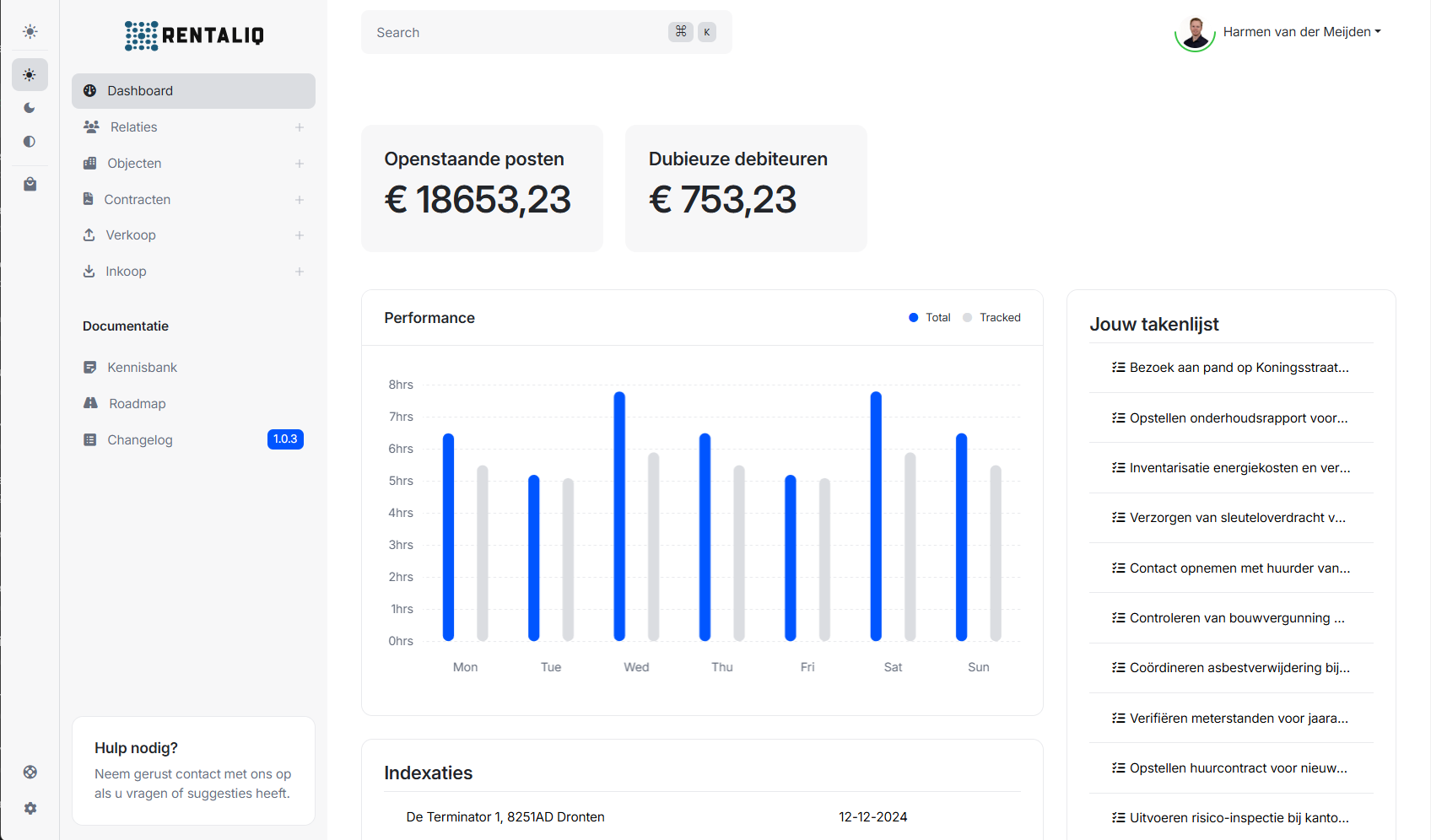This screenshot has width=1431, height=840.
Task: Open the Dashboard menu item
Action: 193,91
